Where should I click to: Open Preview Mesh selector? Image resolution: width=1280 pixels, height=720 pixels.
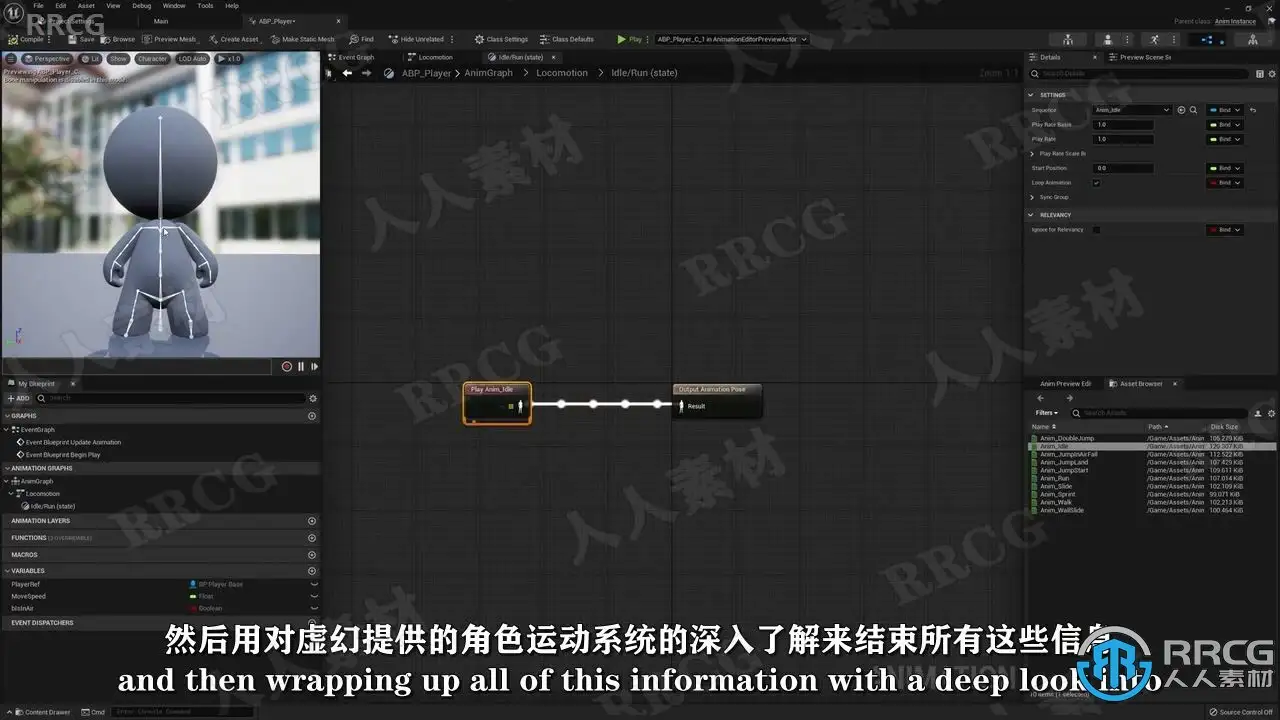tap(170, 39)
